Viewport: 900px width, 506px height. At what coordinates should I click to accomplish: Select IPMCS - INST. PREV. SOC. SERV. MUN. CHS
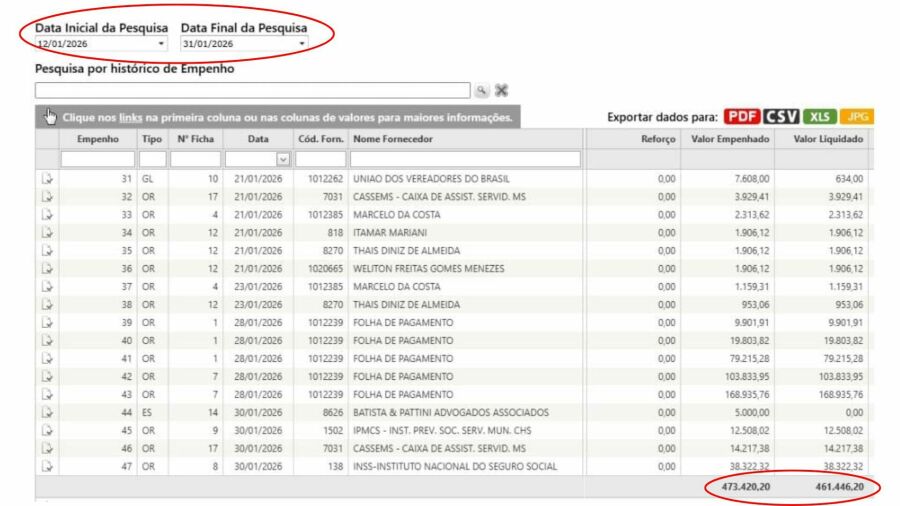pyautogui.click(x=442, y=430)
